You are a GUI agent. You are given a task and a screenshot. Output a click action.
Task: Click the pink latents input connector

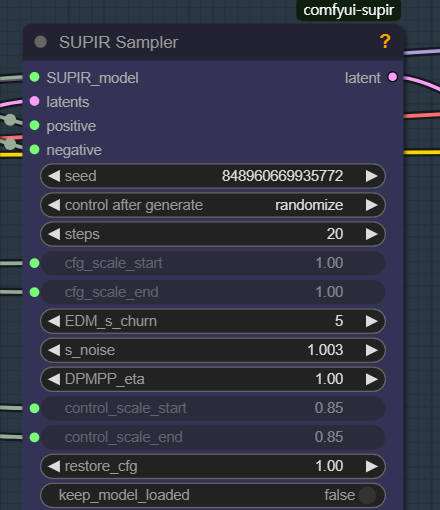pos(35,101)
